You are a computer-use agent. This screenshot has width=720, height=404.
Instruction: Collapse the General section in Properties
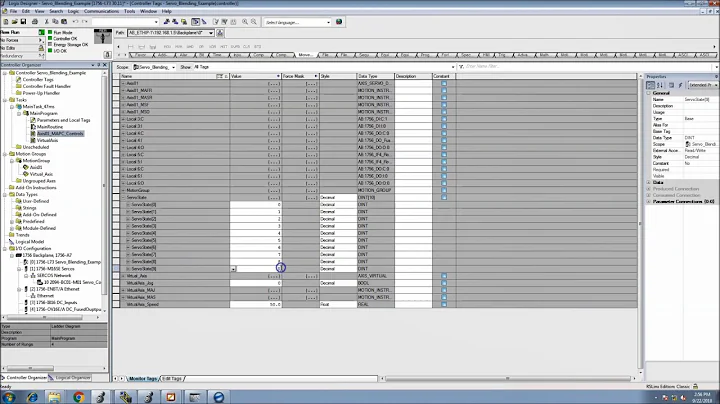tap(648, 93)
